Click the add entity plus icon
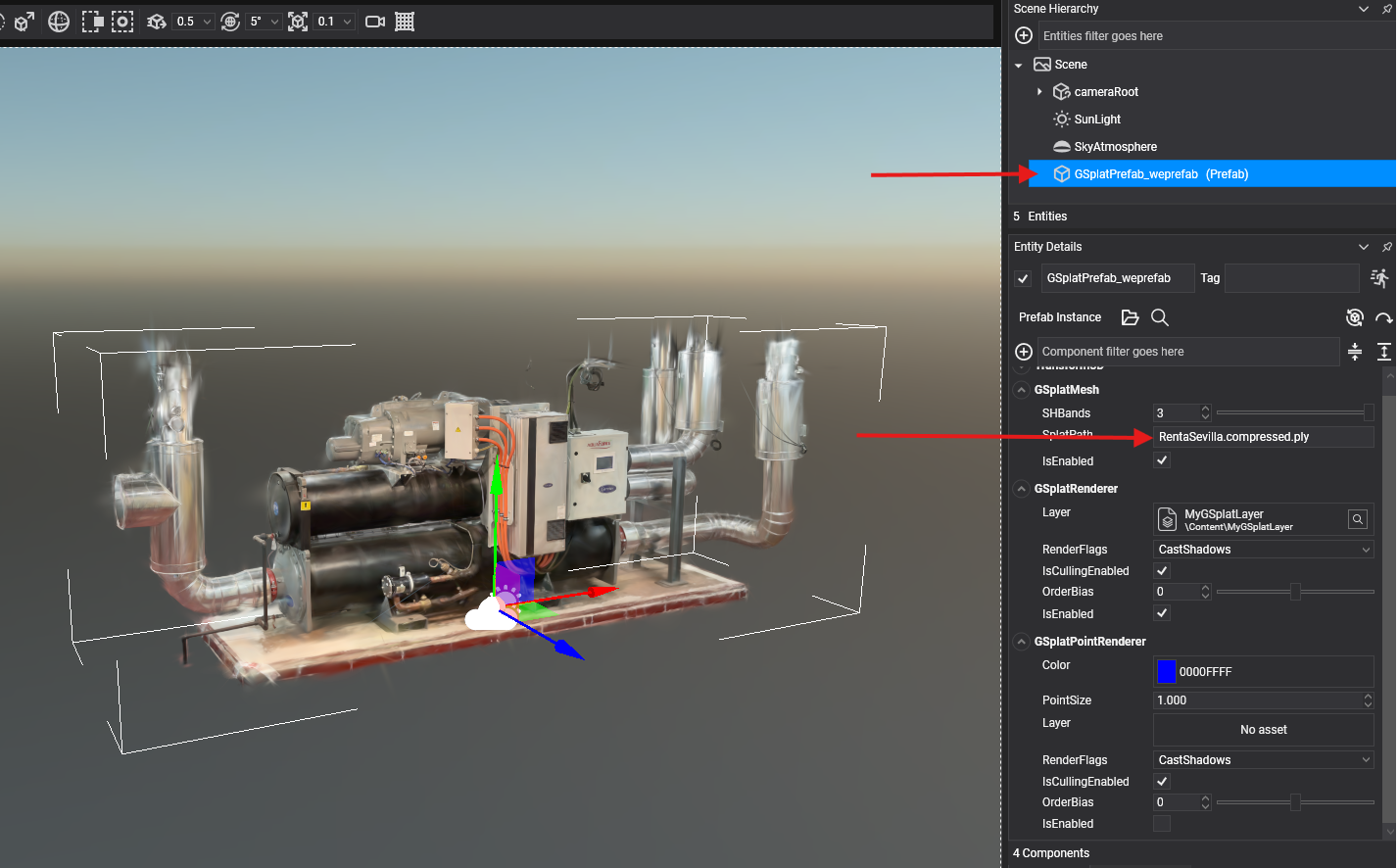The image size is (1398, 868). (1024, 36)
